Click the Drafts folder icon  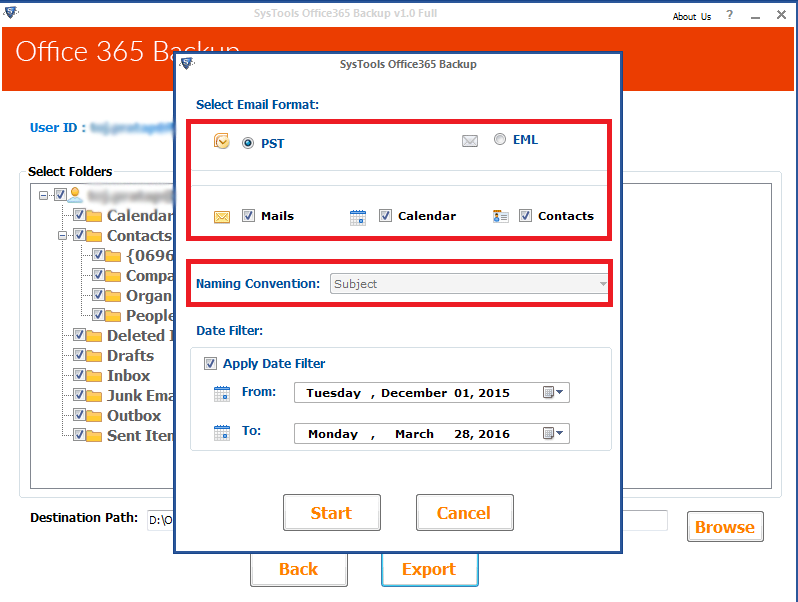(94, 356)
